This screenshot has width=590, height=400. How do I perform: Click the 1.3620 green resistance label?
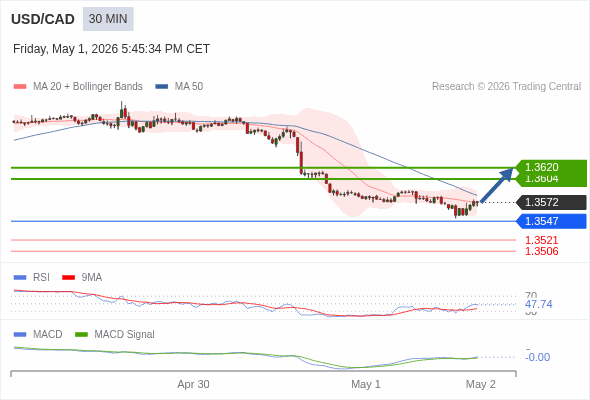click(x=551, y=167)
